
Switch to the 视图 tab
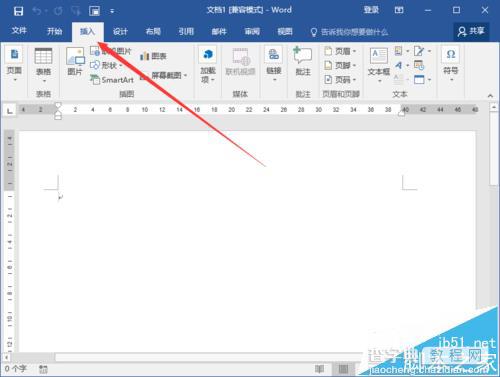click(x=285, y=32)
